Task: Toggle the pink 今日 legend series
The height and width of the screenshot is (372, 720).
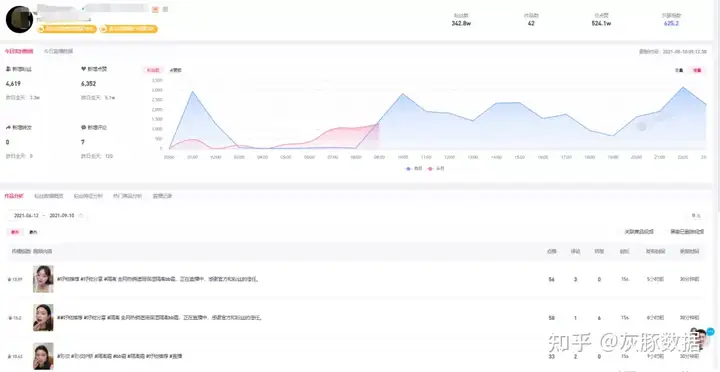Action: [436, 169]
